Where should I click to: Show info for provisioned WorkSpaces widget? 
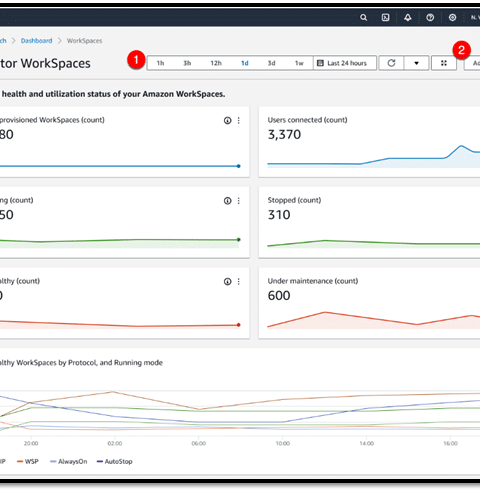227,120
